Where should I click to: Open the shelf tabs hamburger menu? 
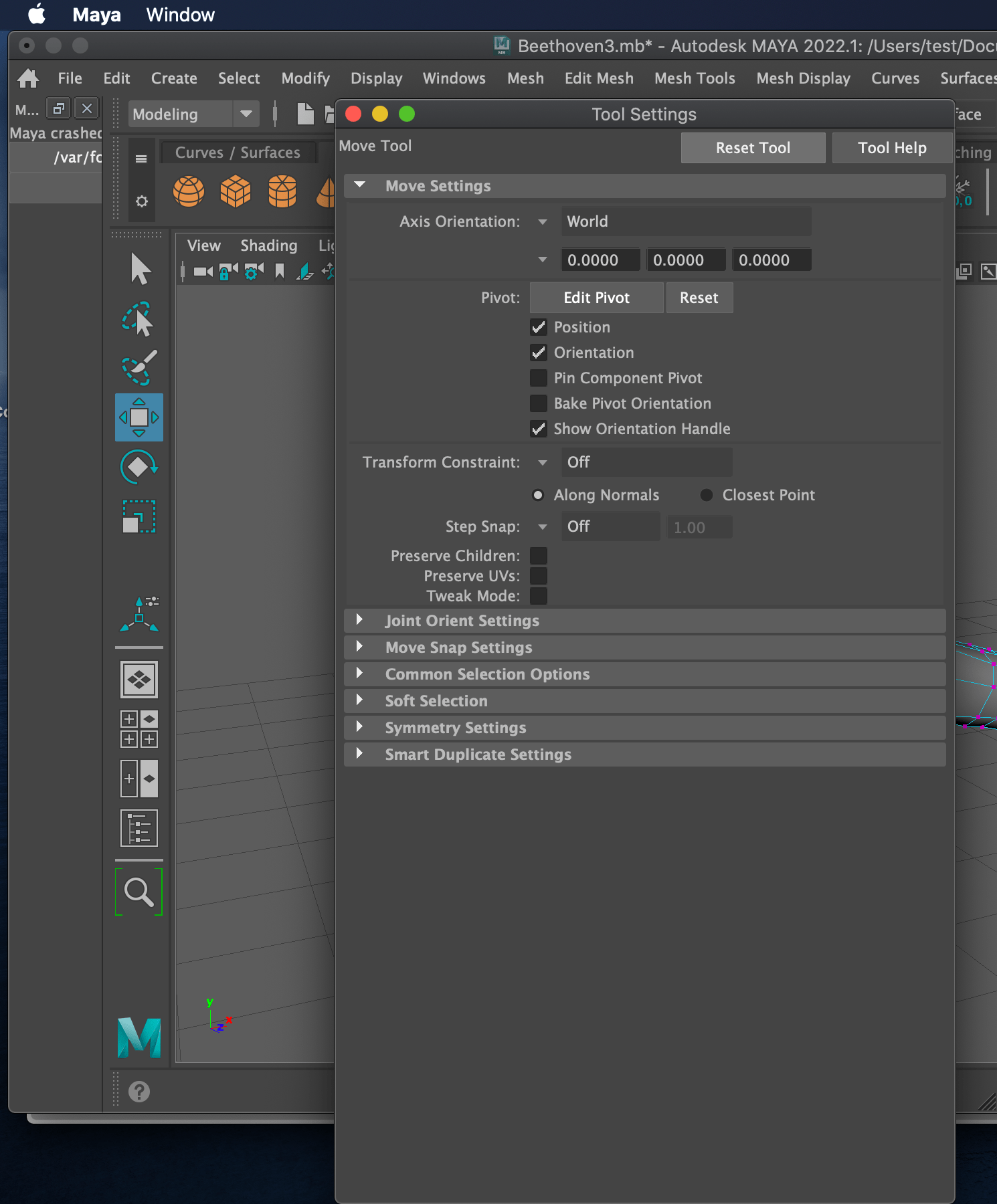pyautogui.click(x=141, y=159)
